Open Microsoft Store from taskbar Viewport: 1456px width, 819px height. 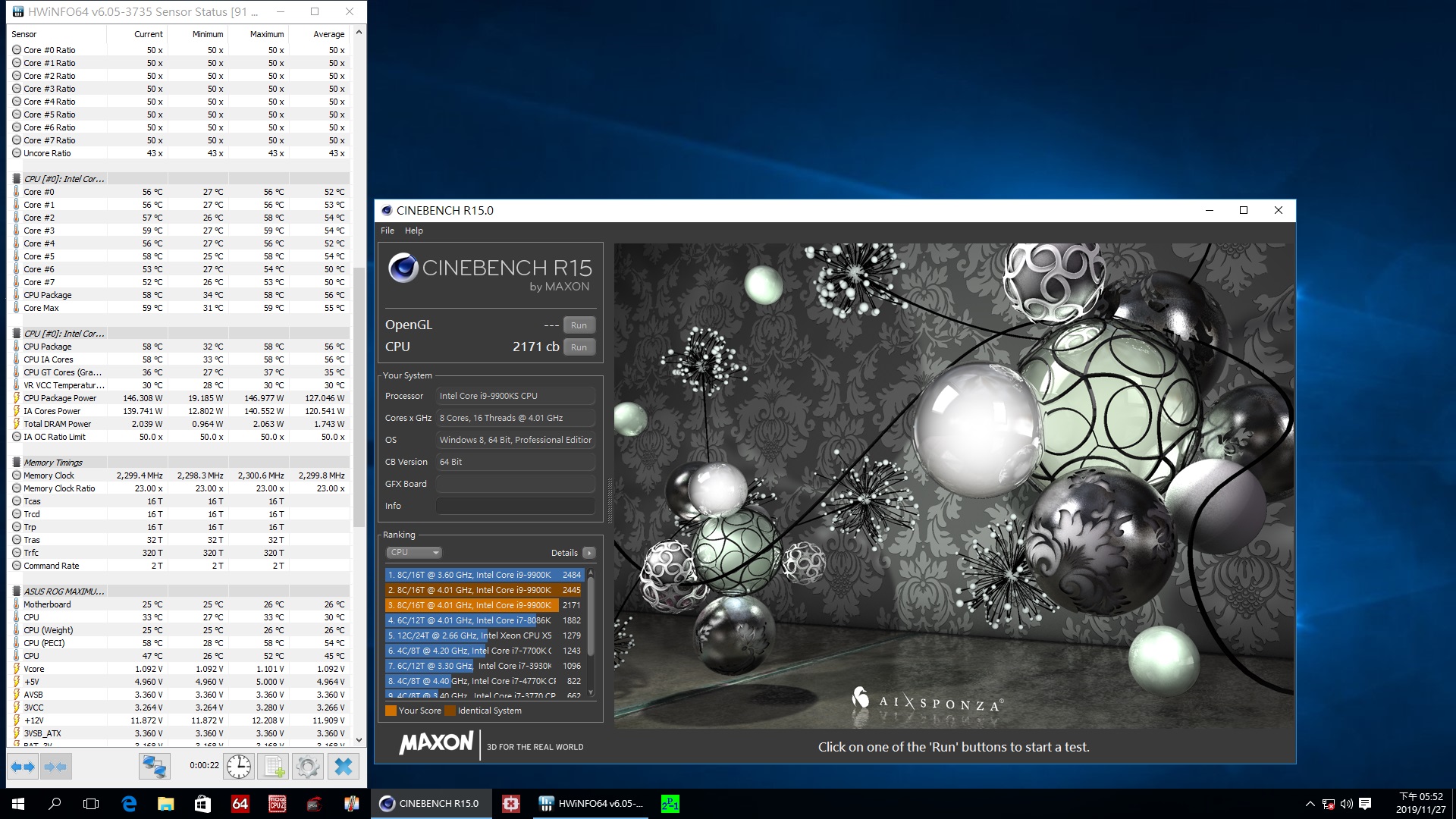[x=202, y=804]
